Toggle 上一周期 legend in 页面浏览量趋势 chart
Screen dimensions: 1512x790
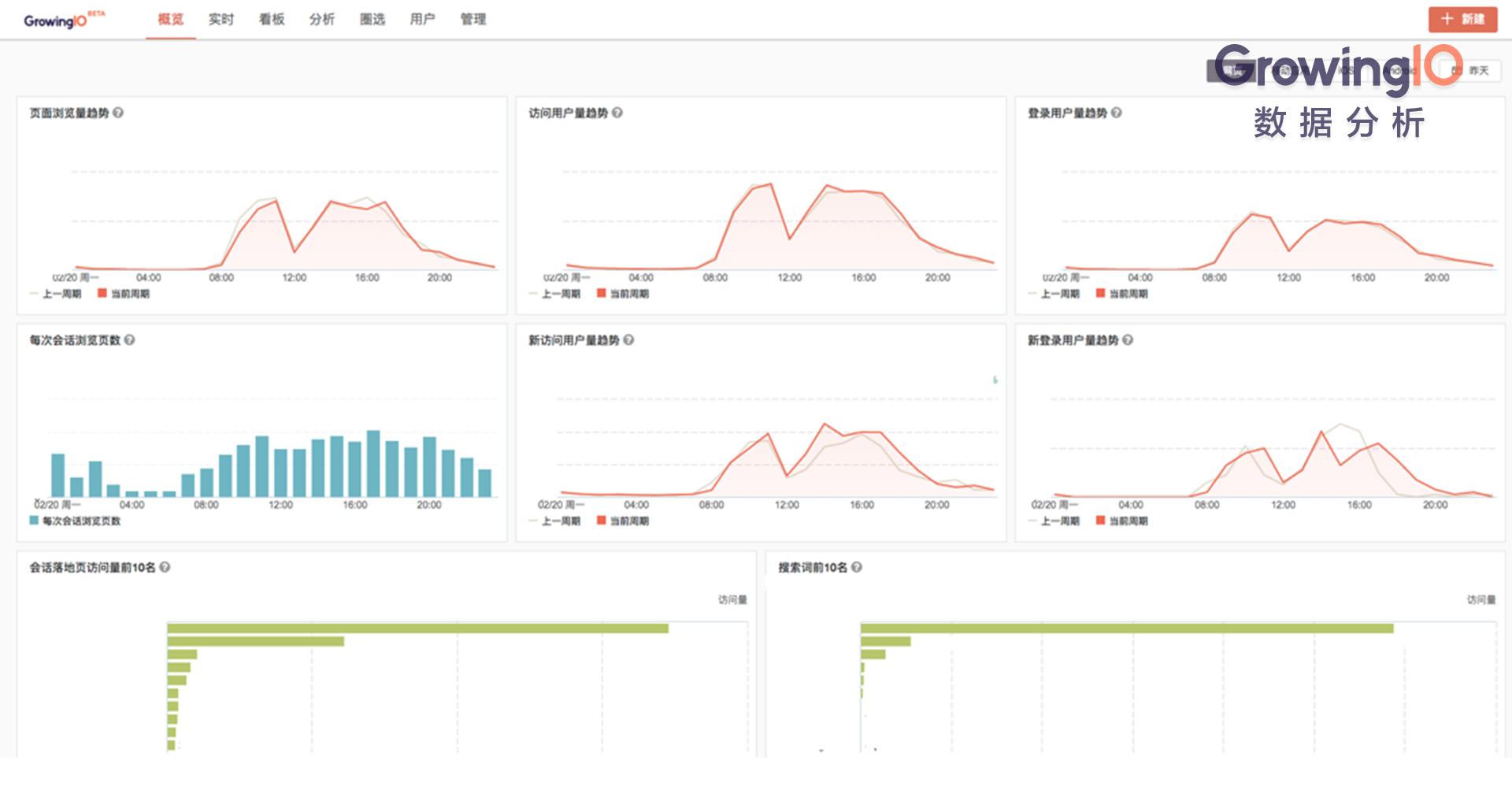(56, 294)
